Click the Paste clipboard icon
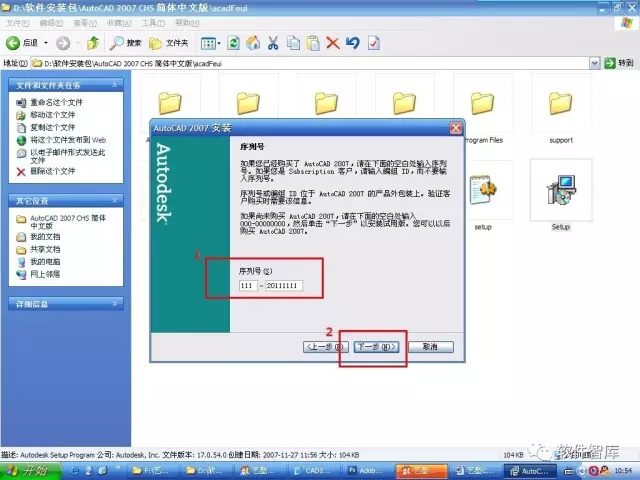 pos(313,42)
